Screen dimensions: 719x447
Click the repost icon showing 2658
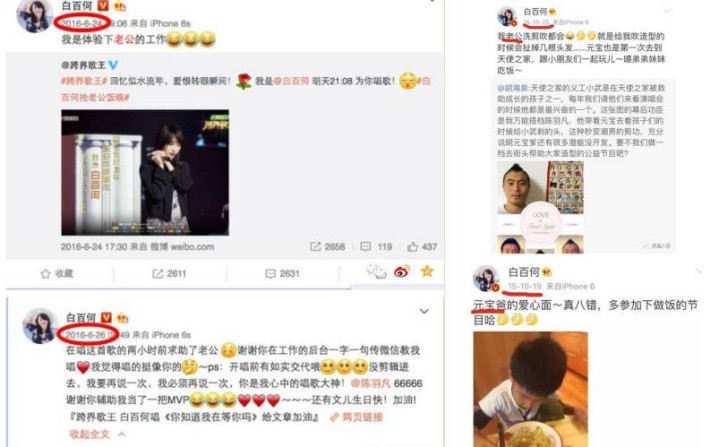tap(315, 247)
